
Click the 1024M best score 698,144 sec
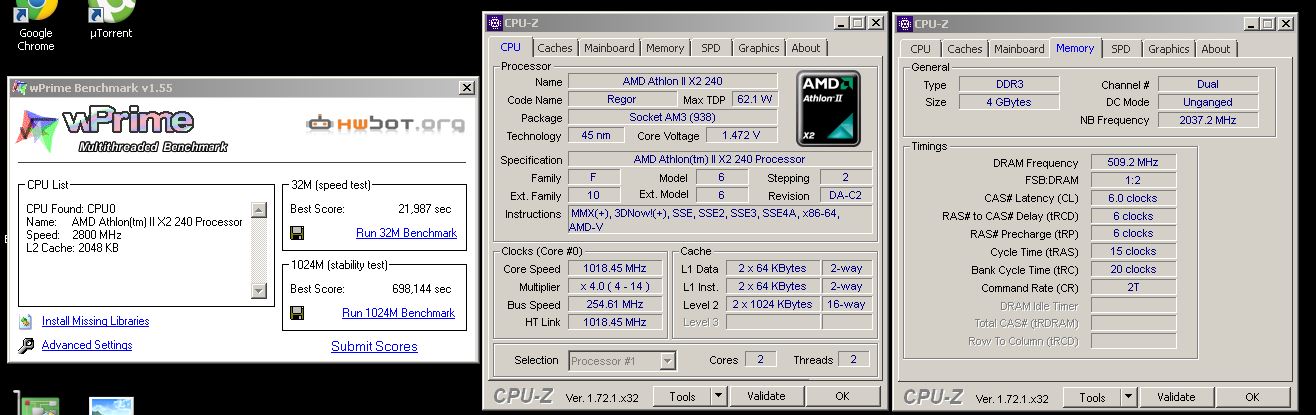421,289
